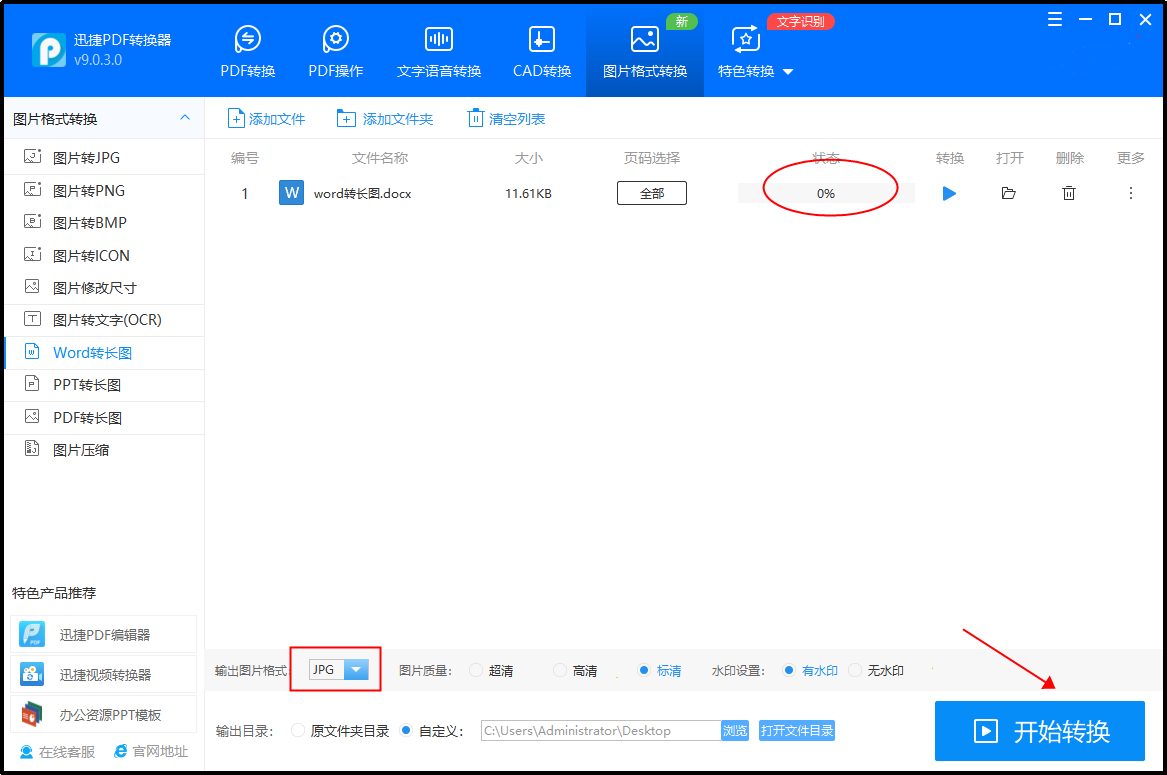Switch to CAD转换 tab
1167x775 pixels.
point(542,51)
